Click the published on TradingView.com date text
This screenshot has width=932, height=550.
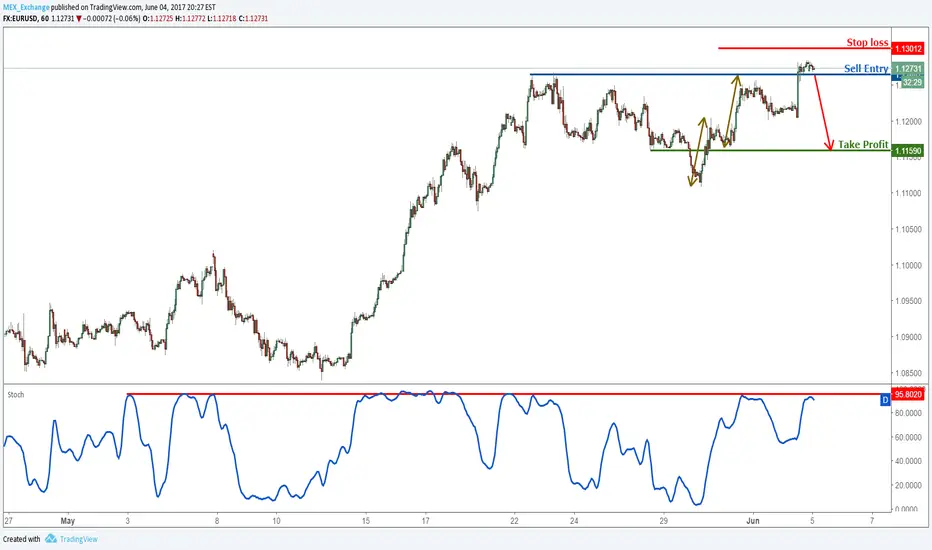(x=134, y=8)
